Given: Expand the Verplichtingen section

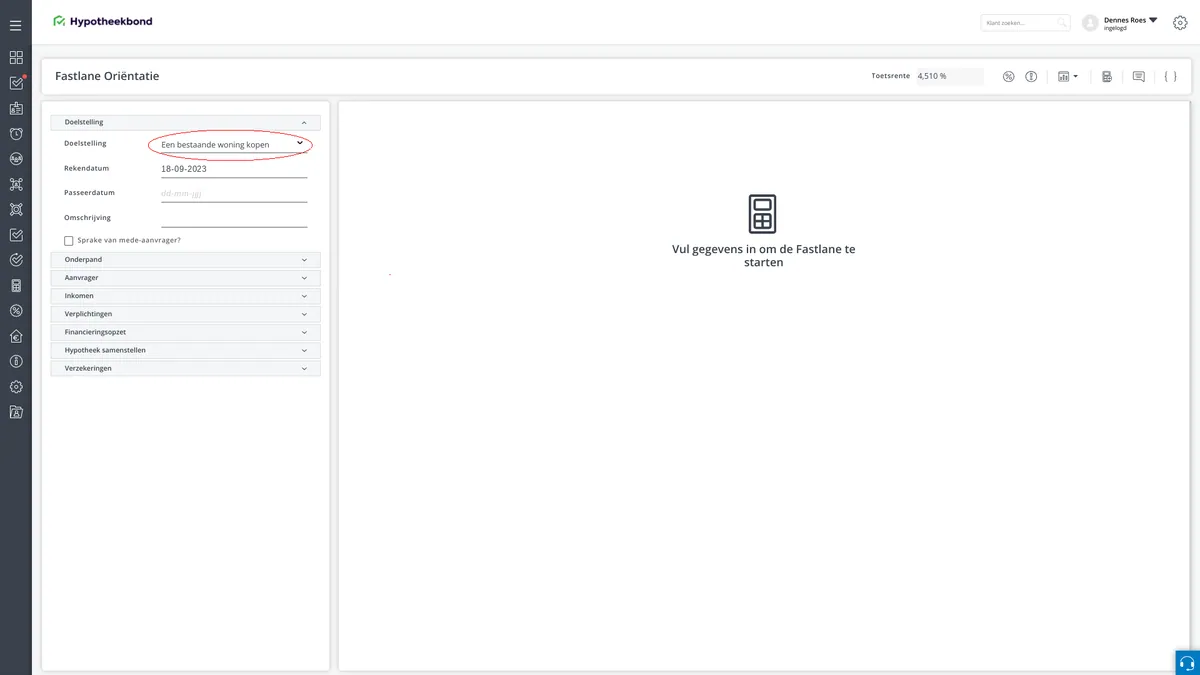Looking at the screenshot, I should pyautogui.click(x=186, y=314).
